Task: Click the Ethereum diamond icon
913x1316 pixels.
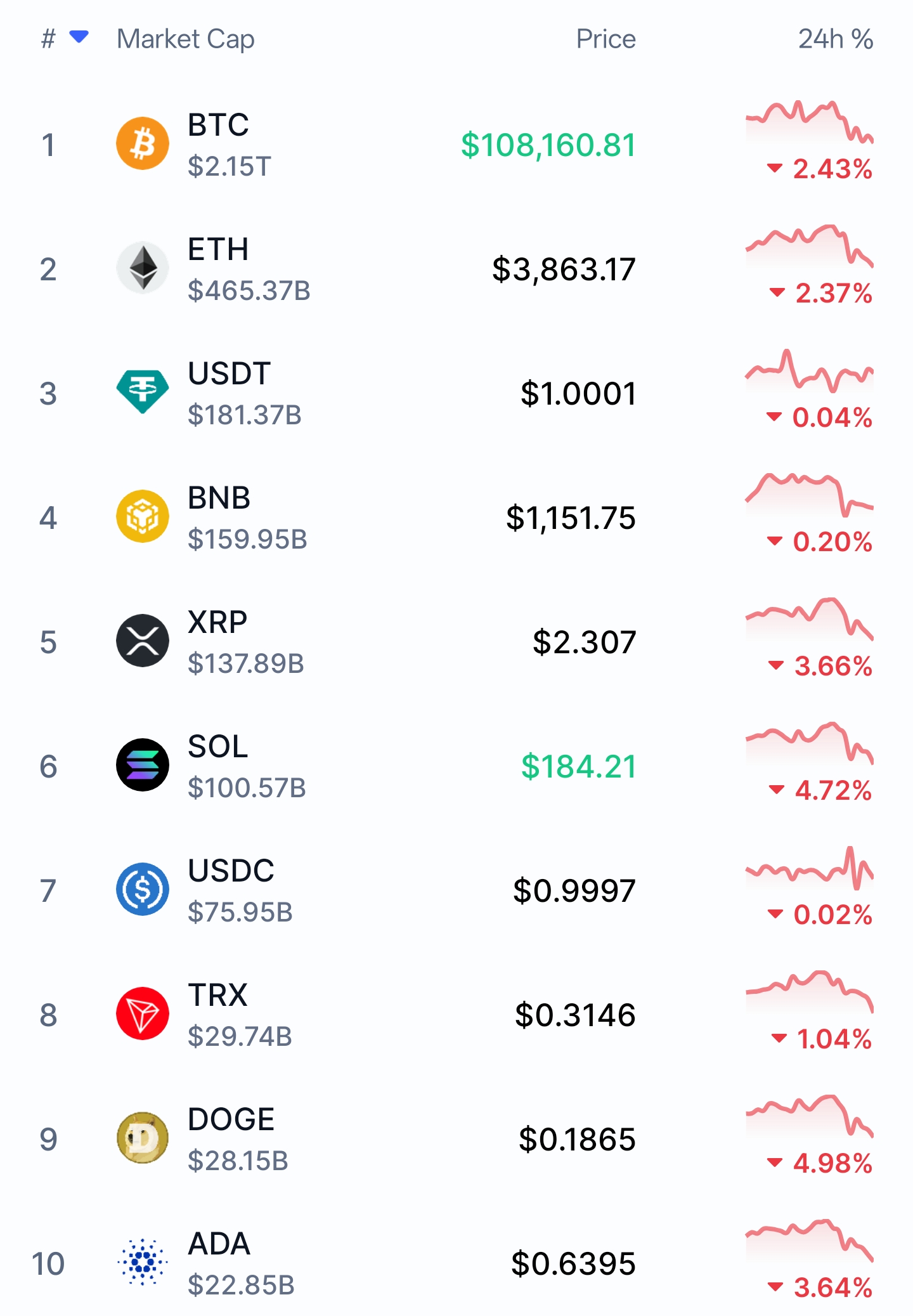Action: point(143,268)
